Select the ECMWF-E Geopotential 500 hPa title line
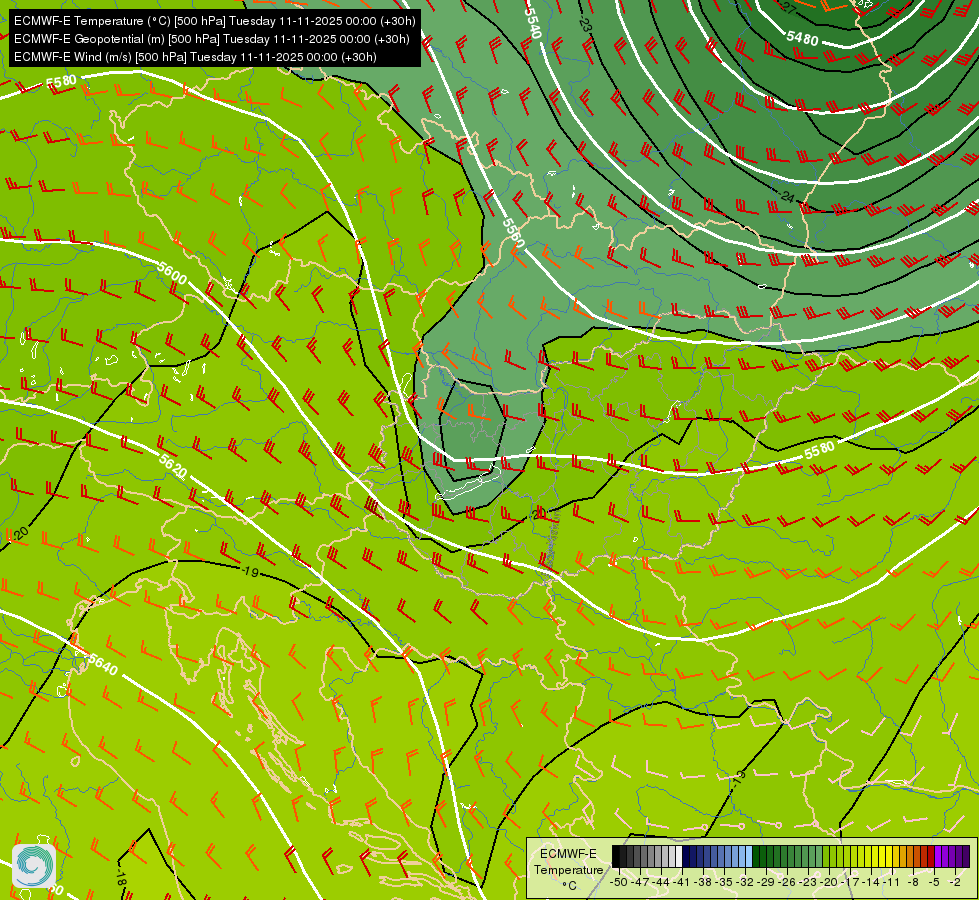This screenshot has width=979, height=900. tap(212, 39)
